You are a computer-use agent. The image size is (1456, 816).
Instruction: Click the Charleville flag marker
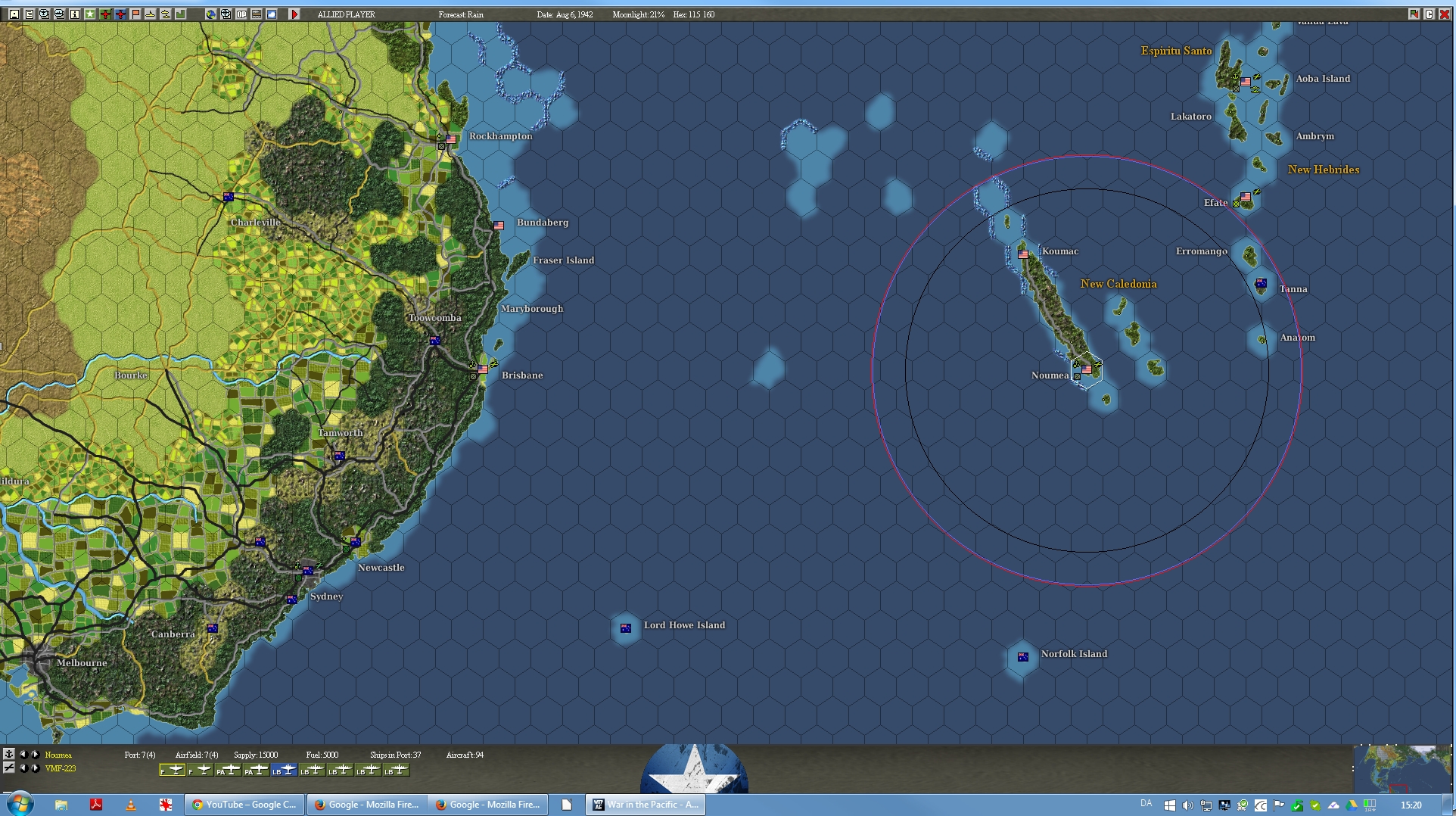coord(229,197)
